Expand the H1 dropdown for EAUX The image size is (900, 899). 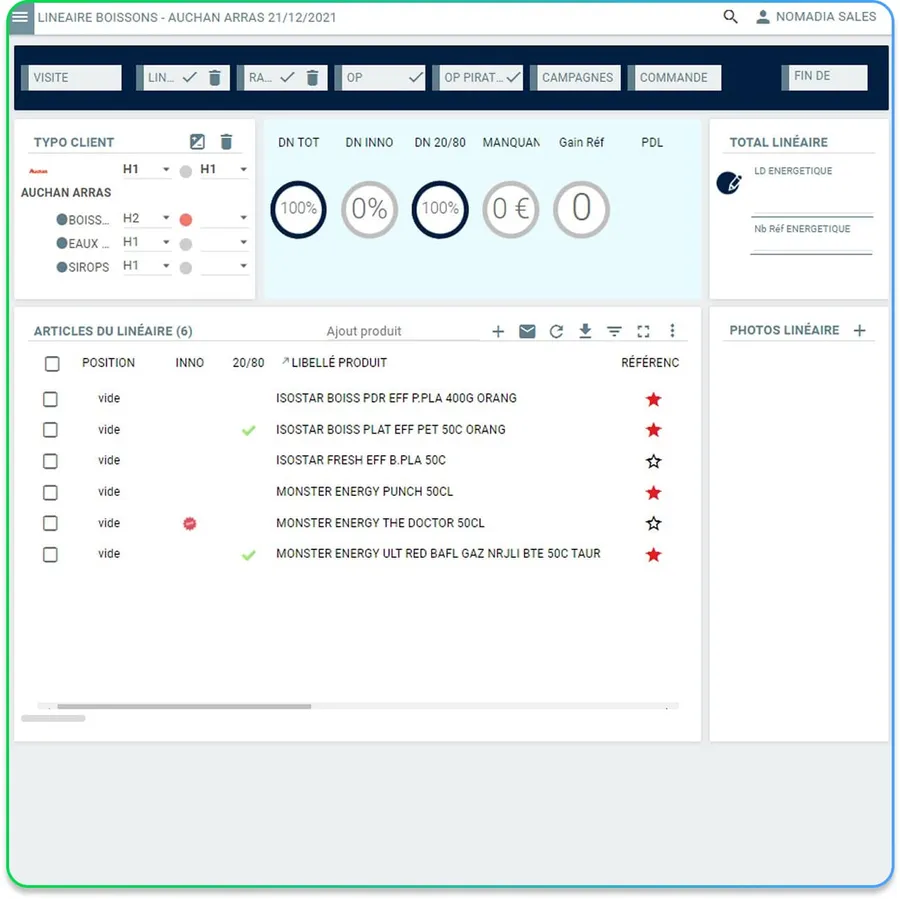click(146, 242)
